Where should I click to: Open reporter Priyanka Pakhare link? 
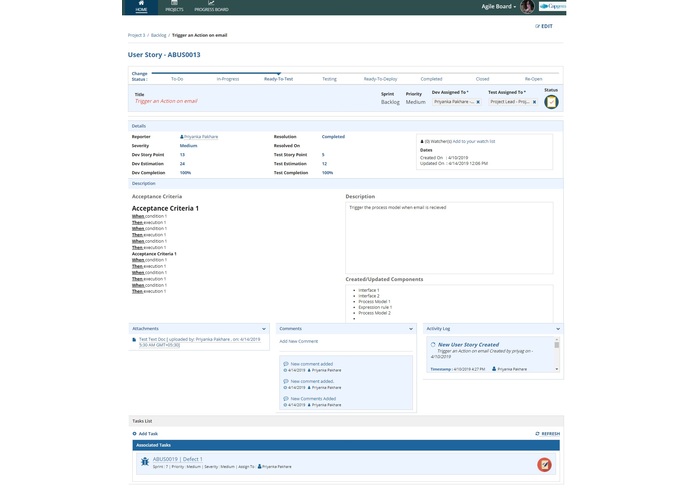tap(201, 137)
